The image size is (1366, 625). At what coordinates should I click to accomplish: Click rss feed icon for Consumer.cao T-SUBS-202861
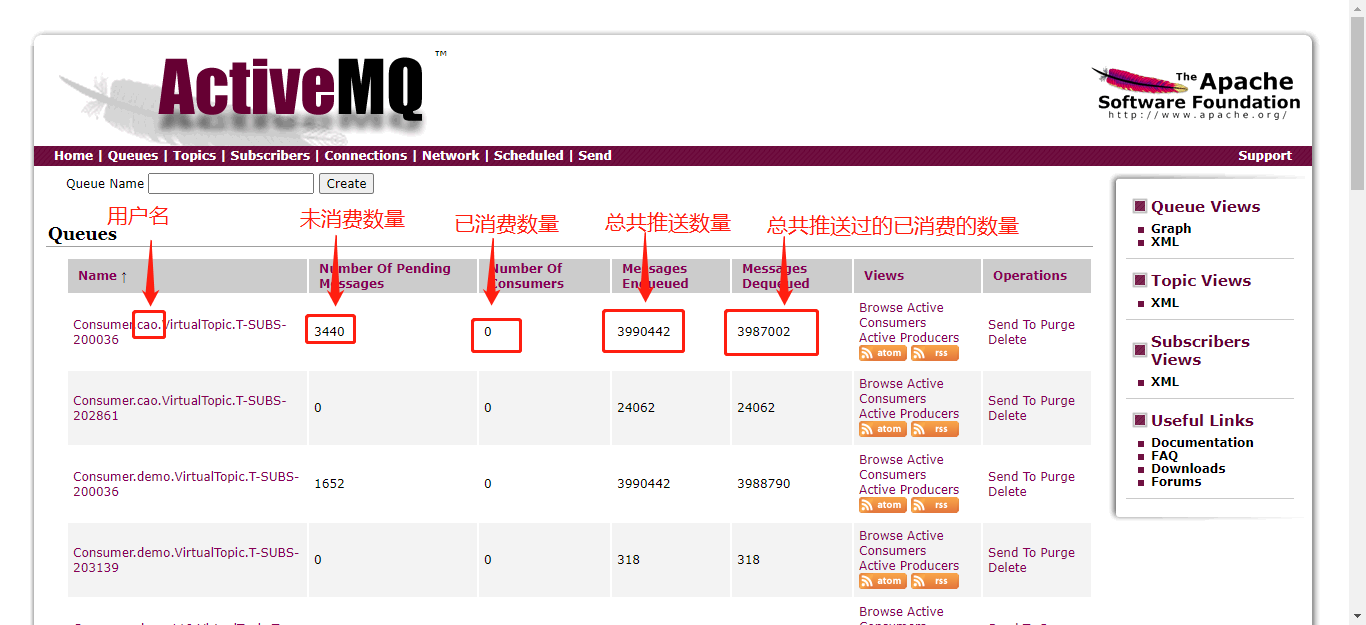pos(935,429)
